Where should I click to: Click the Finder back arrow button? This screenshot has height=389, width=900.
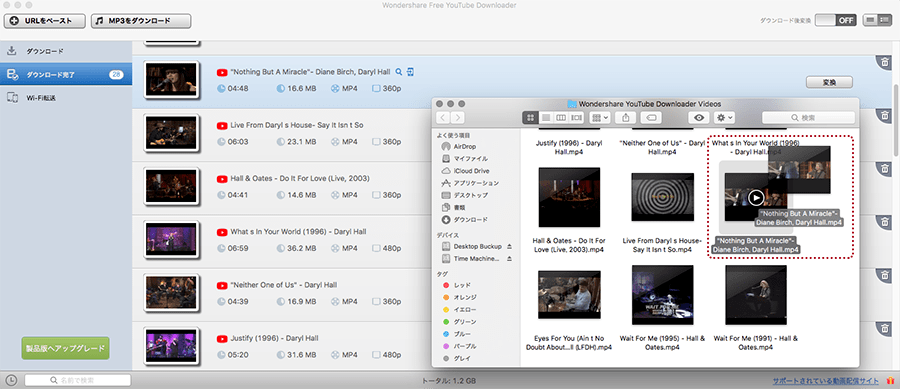pos(444,118)
